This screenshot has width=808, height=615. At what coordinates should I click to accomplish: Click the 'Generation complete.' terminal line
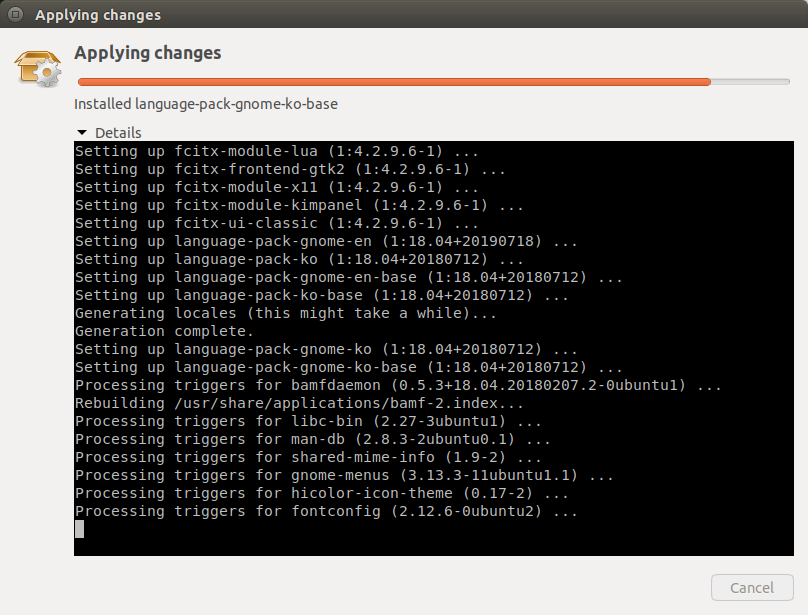(164, 331)
